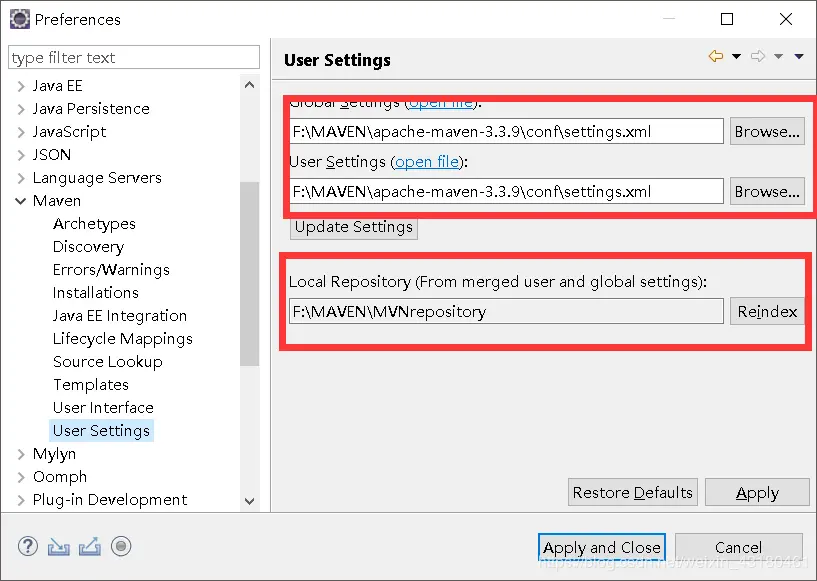This screenshot has width=817, height=581.
Task: Expand the Plug-in Development node
Action: tap(21, 500)
